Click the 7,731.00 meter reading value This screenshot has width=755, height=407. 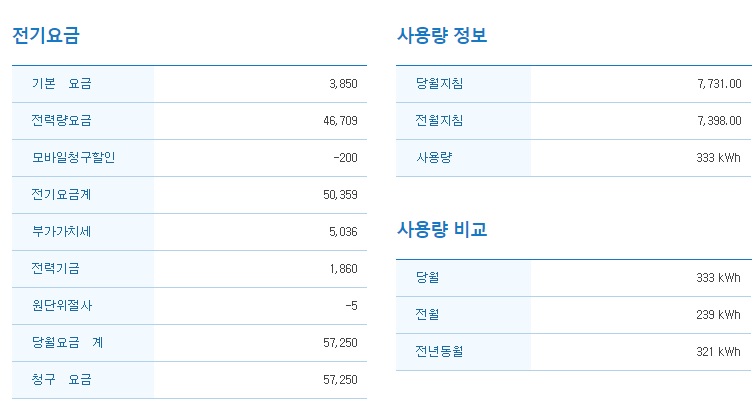click(718, 84)
